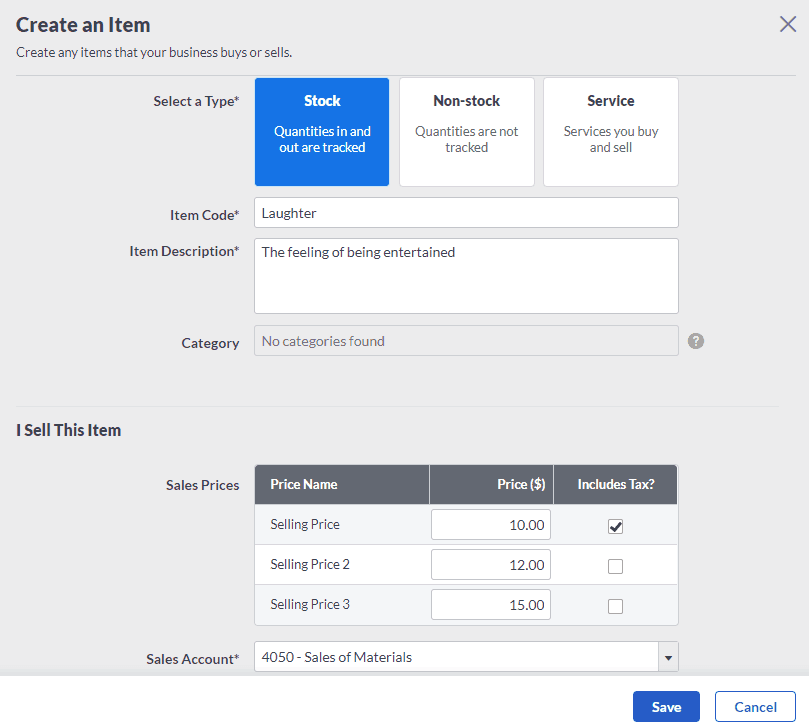Select the Stock item type
809x725 pixels.
coord(322,132)
